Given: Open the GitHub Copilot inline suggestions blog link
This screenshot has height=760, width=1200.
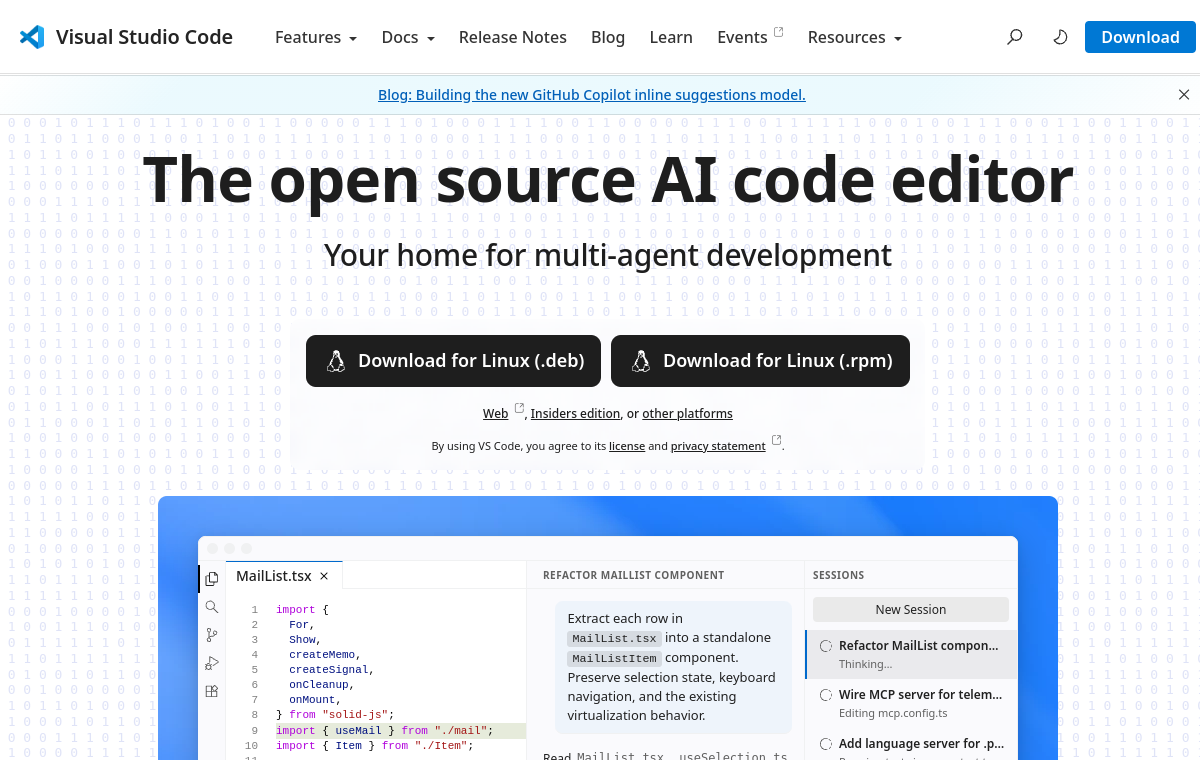Looking at the screenshot, I should [x=592, y=95].
